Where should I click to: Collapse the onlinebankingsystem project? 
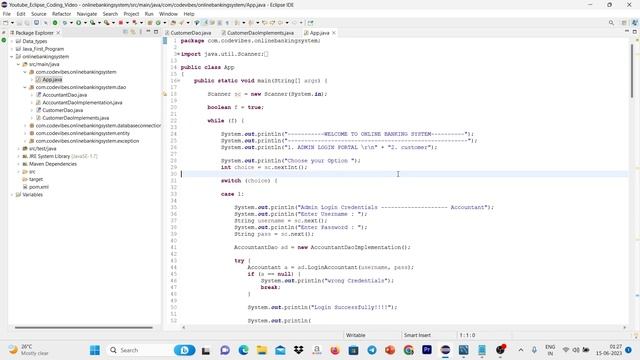pos(12,57)
